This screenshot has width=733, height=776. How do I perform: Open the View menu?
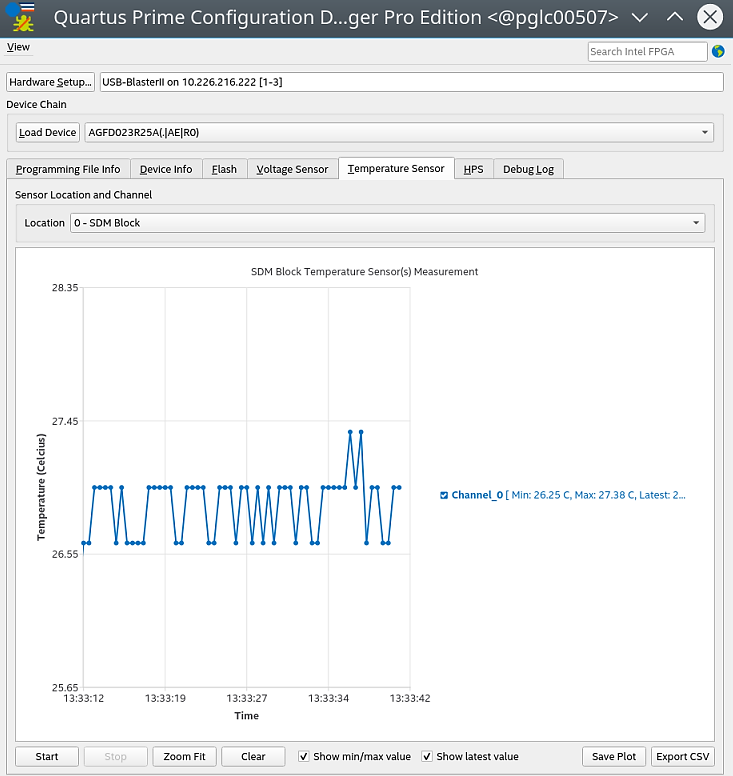pos(18,47)
